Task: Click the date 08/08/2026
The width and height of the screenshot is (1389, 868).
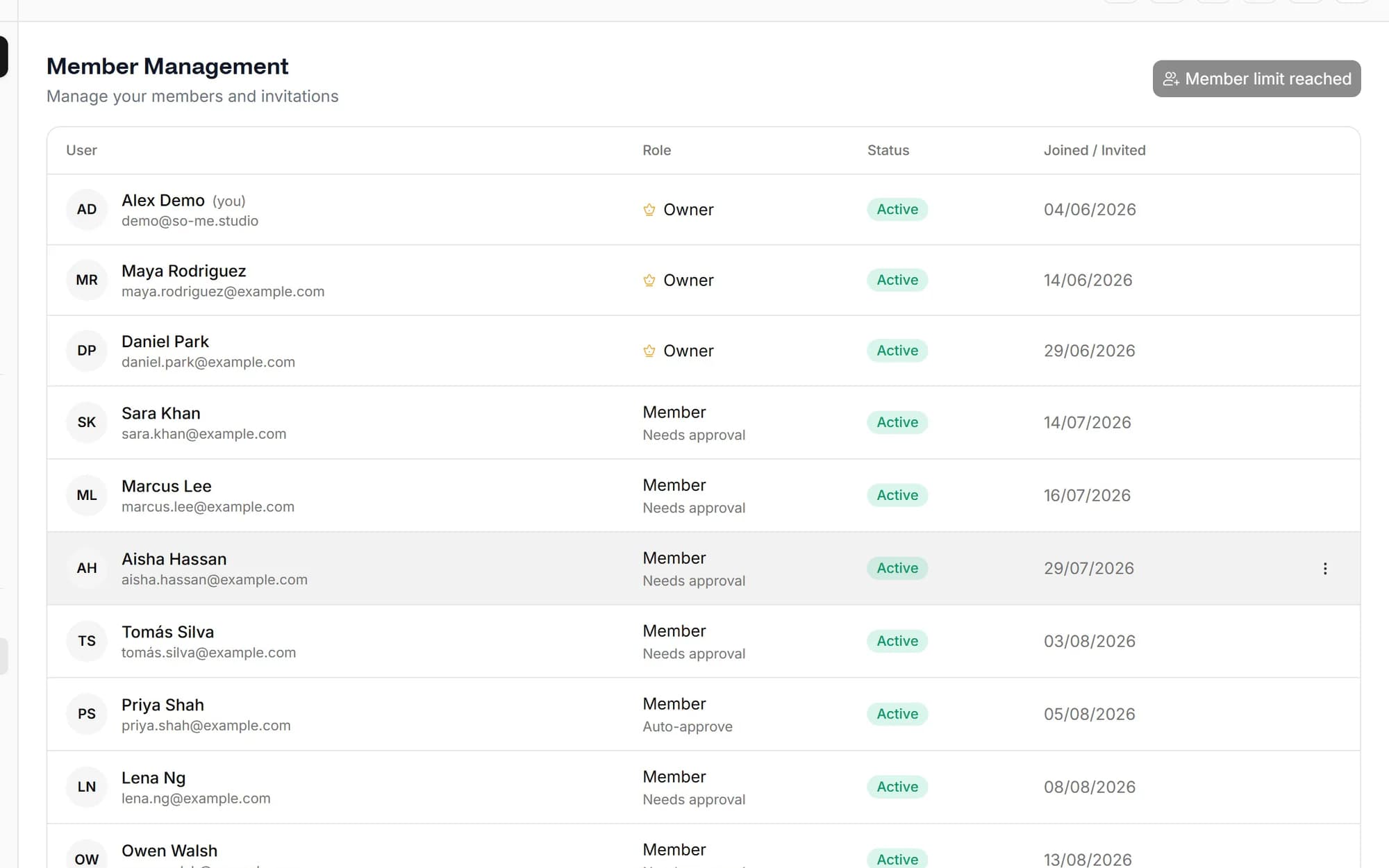Action: [x=1090, y=787]
